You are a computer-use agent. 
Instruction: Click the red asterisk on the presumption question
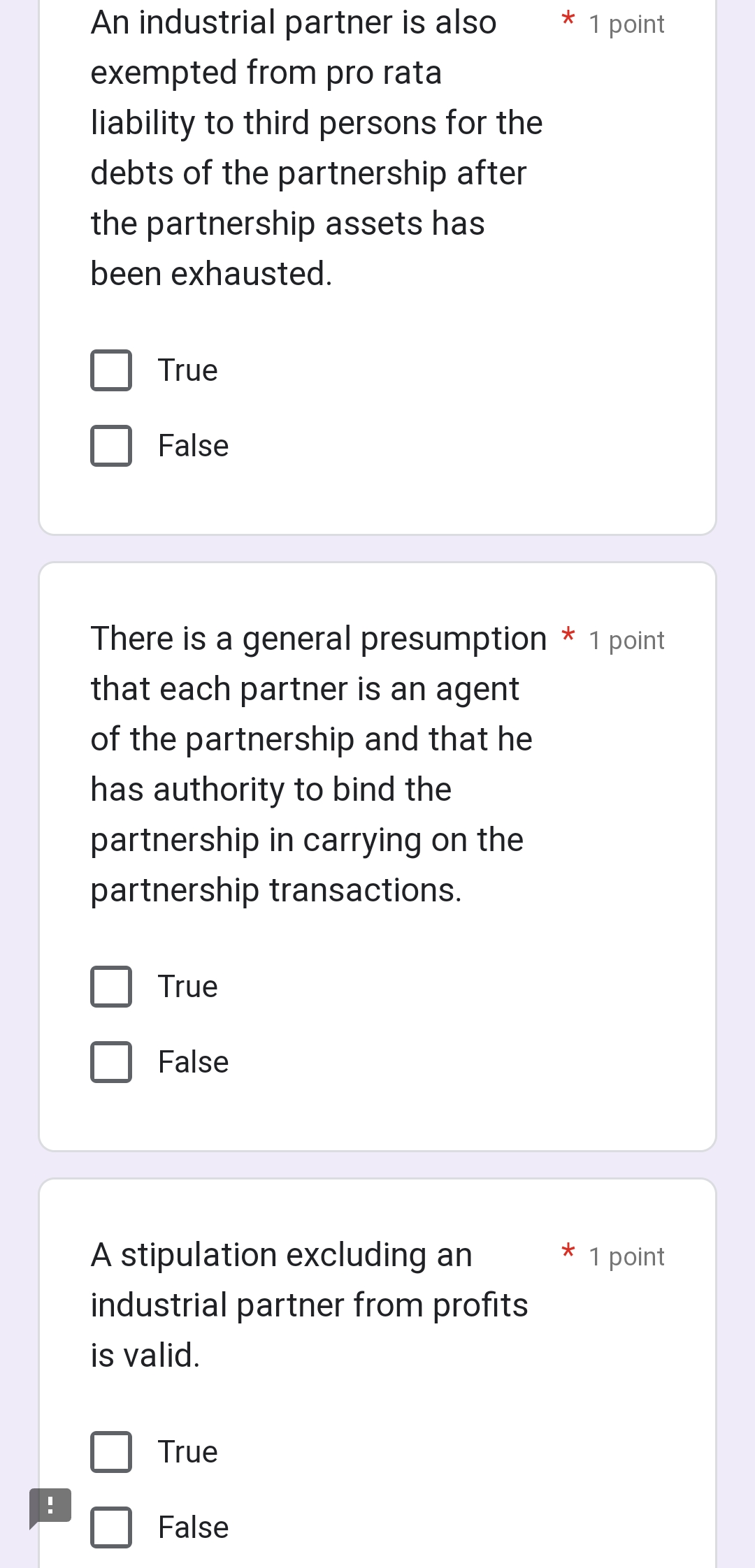point(568,637)
